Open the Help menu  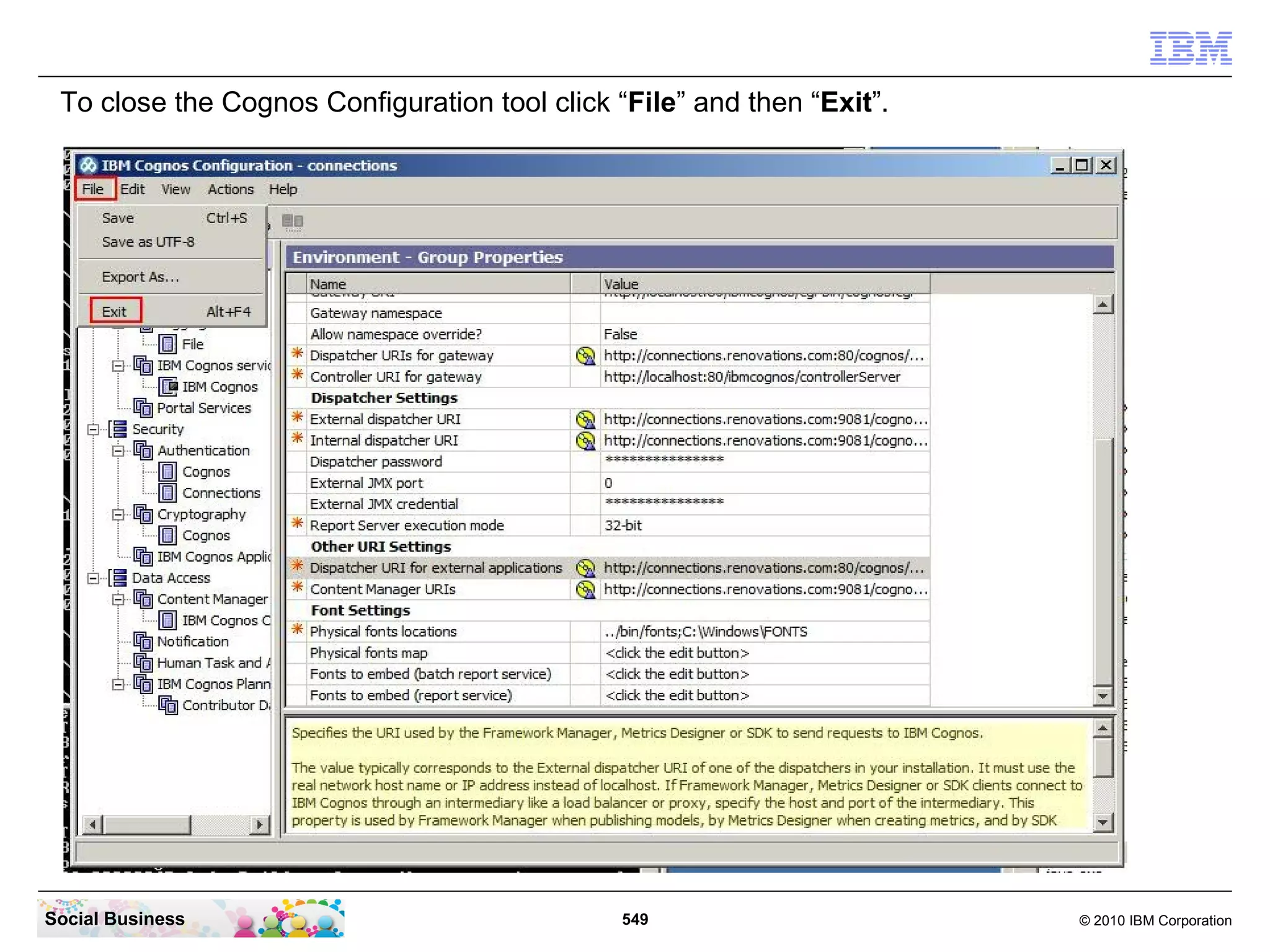pyautogui.click(x=283, y=189)
